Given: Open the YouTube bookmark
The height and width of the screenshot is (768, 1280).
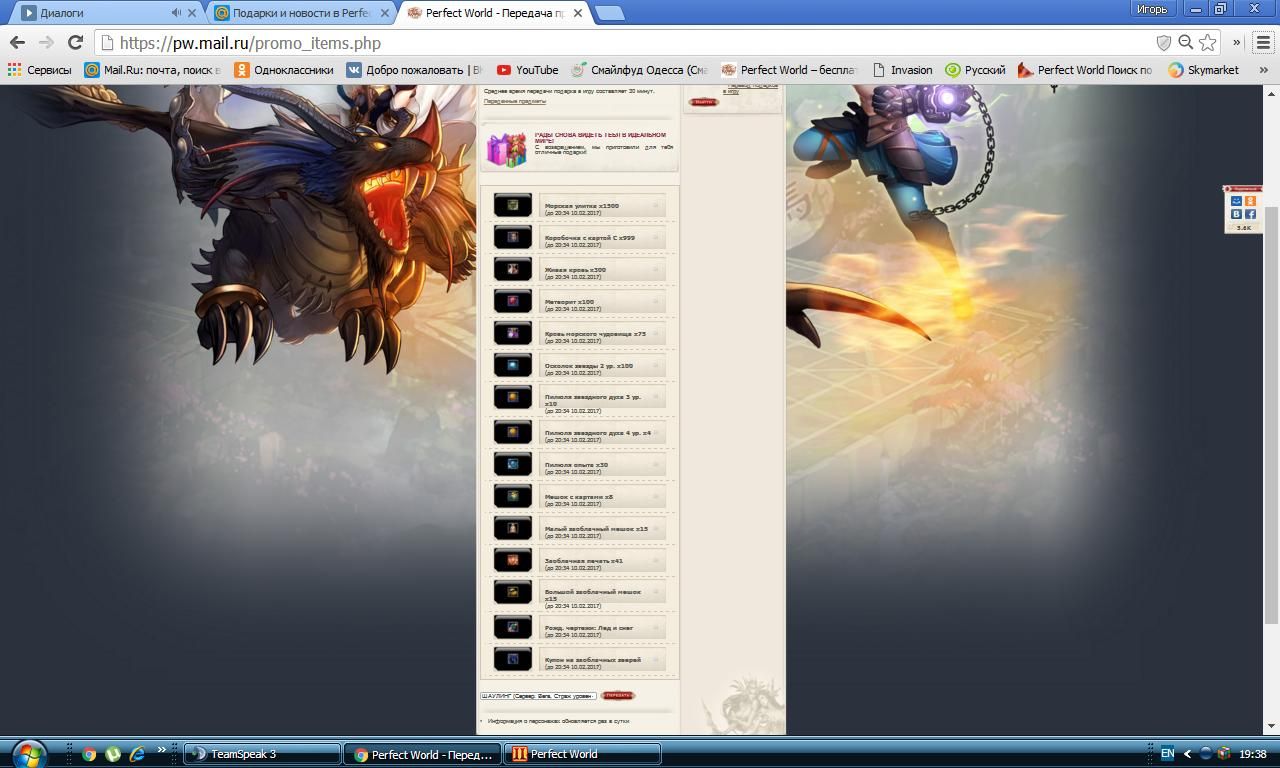Looking at the screenshot, I should tap(528, 70).
